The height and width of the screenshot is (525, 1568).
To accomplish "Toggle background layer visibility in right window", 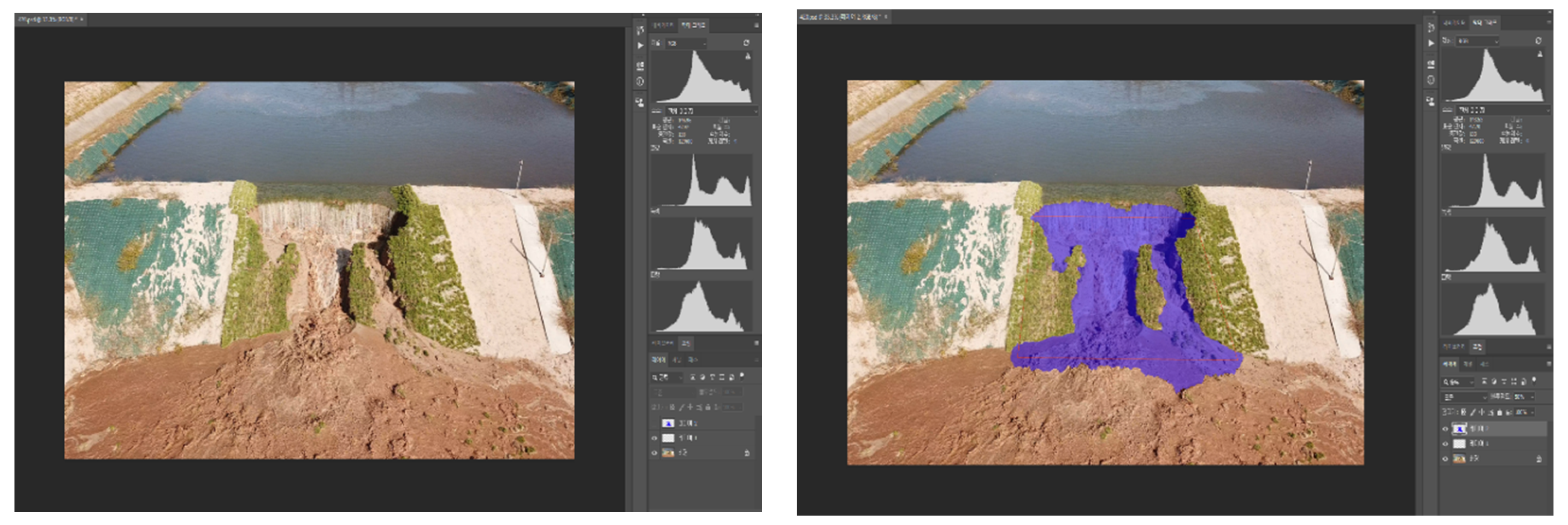I will pos(1446,459).
